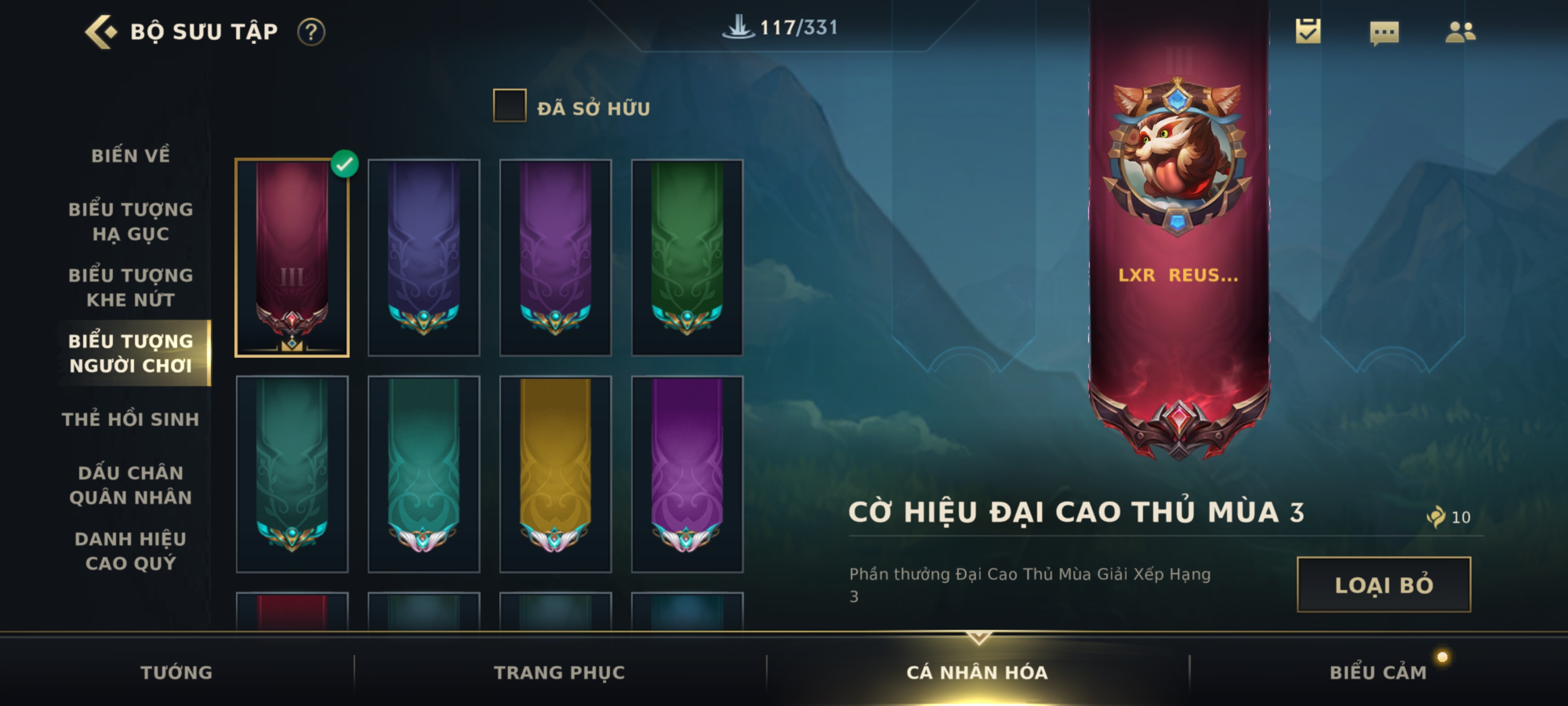Choose the yellow banner thumbnail
Screen dimensions: 1568x706
point(555,473)
